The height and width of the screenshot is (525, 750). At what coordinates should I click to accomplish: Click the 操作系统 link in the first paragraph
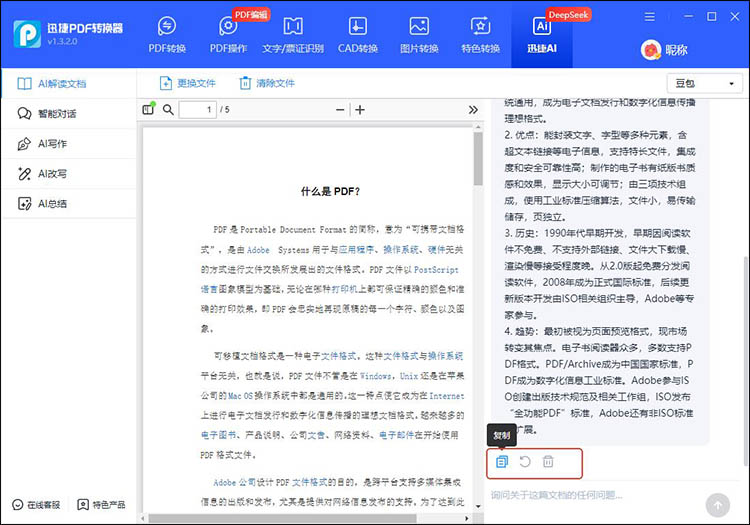tap(401, 250)
